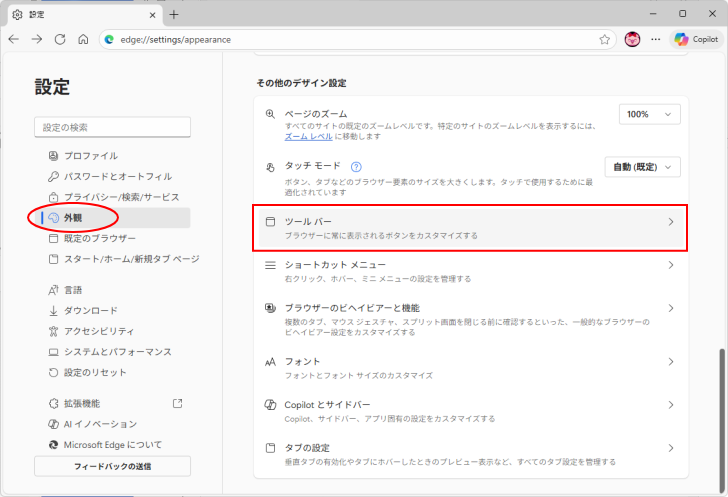This screenshot has width=728, height=497.
Task: Click the external link icon beside 拡張機能
Action: click(177, 403)
